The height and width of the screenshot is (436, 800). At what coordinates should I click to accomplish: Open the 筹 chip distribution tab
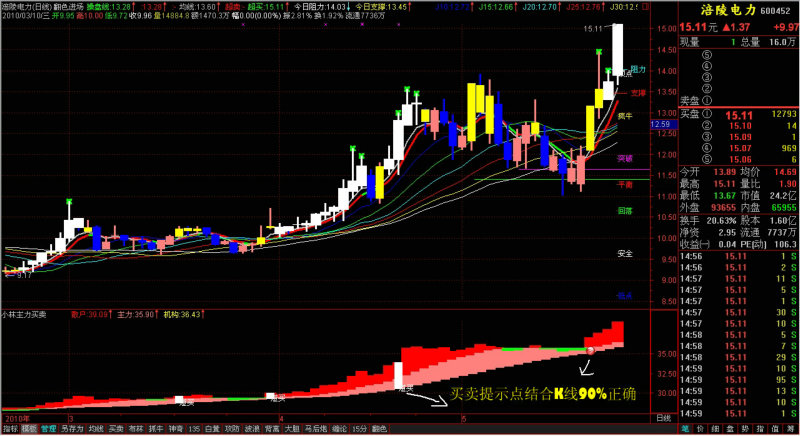click(790, 429)
